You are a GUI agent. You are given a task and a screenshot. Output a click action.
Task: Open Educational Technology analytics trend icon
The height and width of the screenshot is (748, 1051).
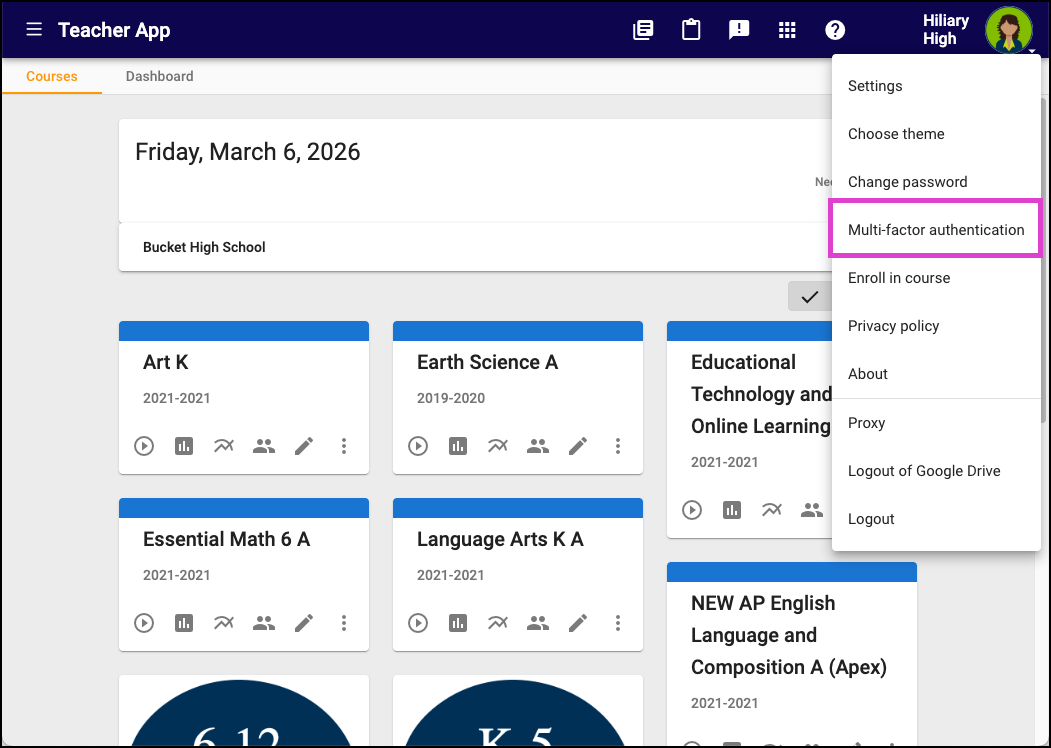772,510
